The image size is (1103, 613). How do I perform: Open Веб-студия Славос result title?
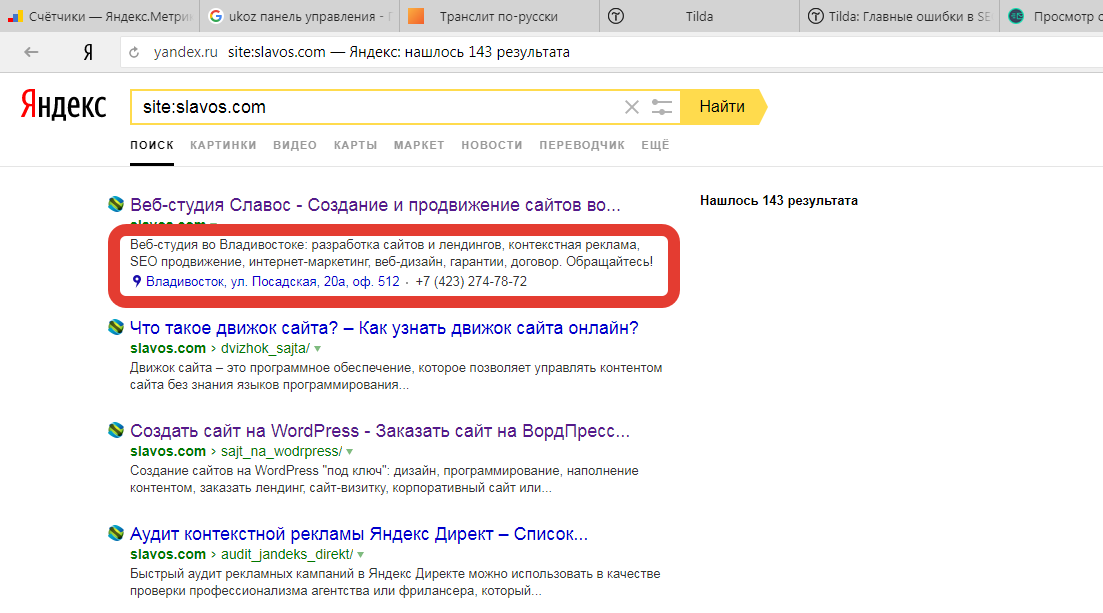(x=375, y=205)
